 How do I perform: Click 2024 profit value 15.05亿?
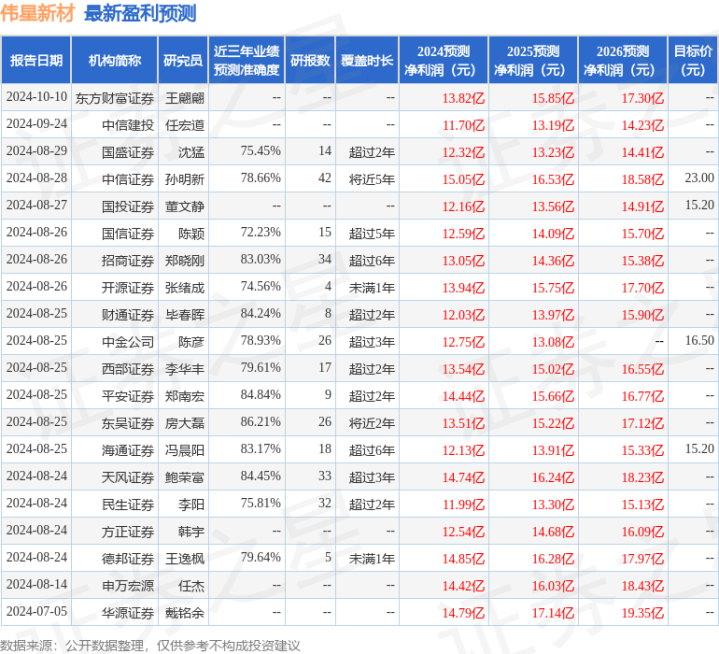click(x=463, y=179)
